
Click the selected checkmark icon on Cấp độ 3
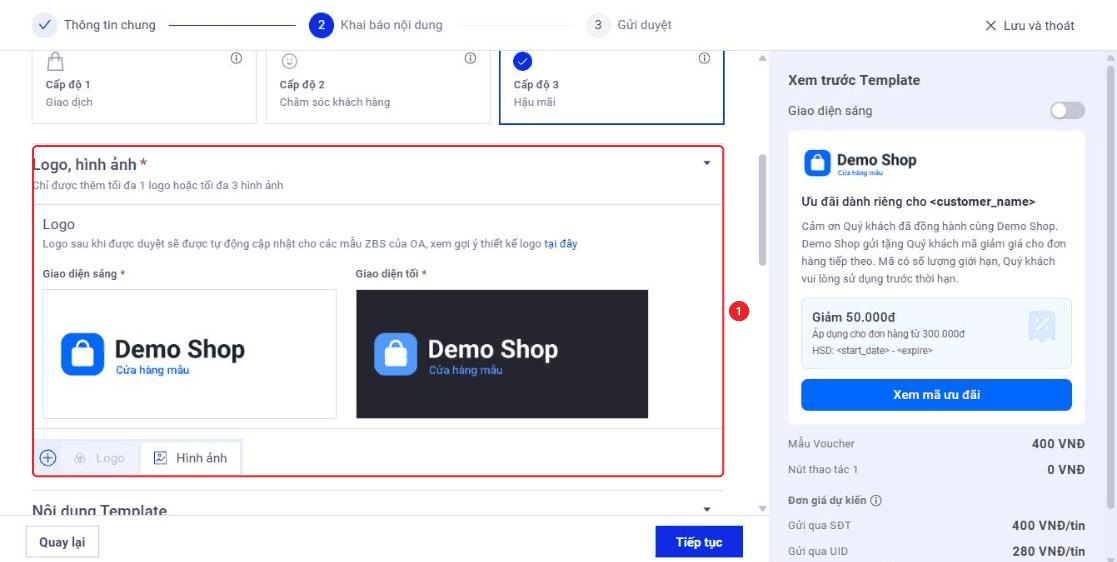523,61
